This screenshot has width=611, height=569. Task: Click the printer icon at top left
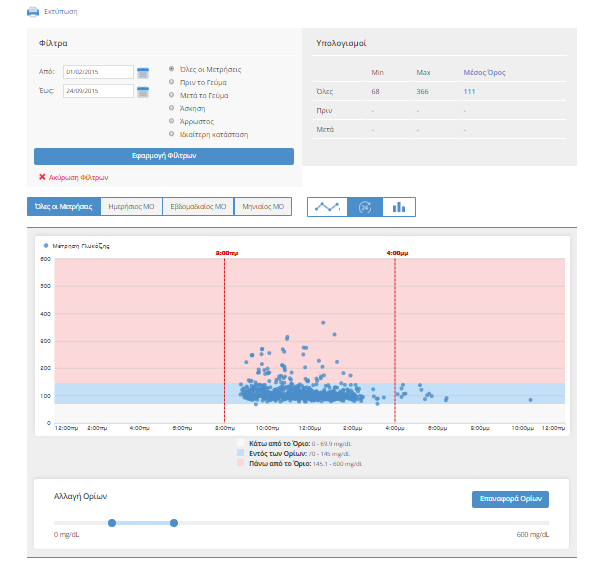tap(33, 11)
